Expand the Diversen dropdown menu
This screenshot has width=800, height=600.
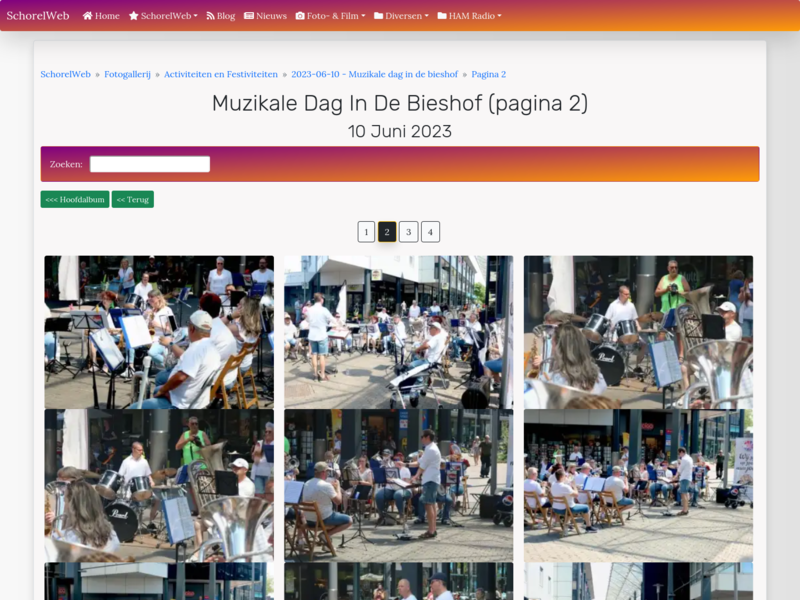pos(402,16)
